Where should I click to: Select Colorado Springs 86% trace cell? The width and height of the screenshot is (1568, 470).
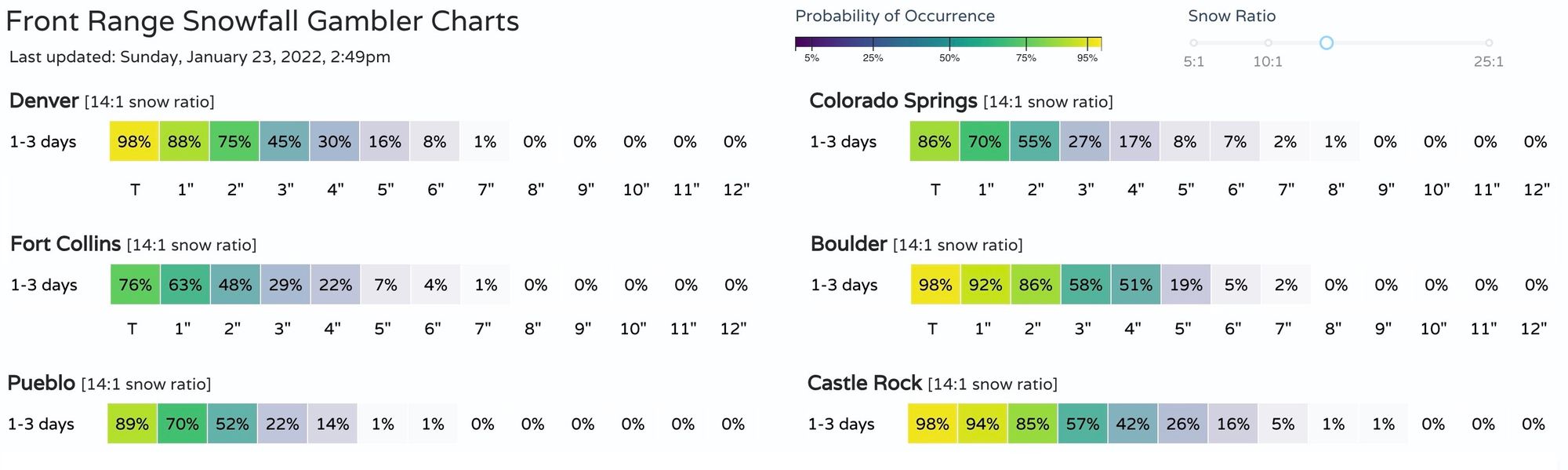pyautogui.click(x=935, y=141)
